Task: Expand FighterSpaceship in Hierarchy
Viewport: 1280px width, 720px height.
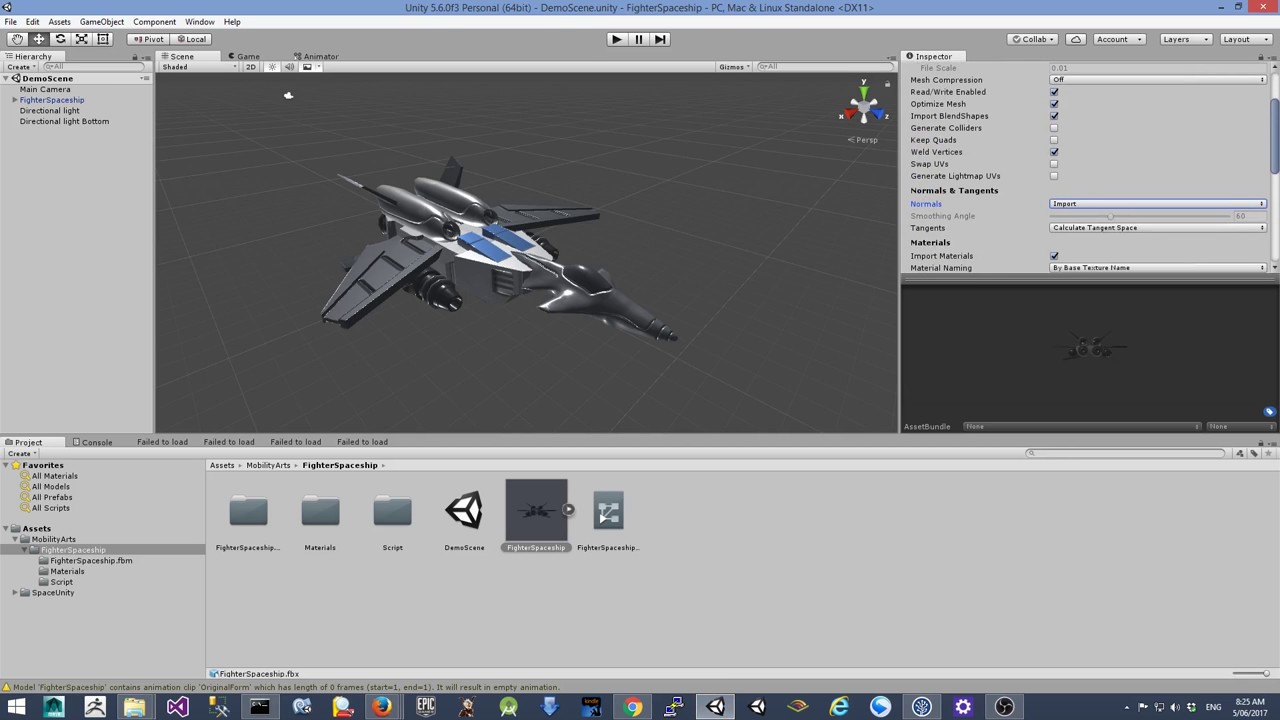Action: (x=15, y=100)
